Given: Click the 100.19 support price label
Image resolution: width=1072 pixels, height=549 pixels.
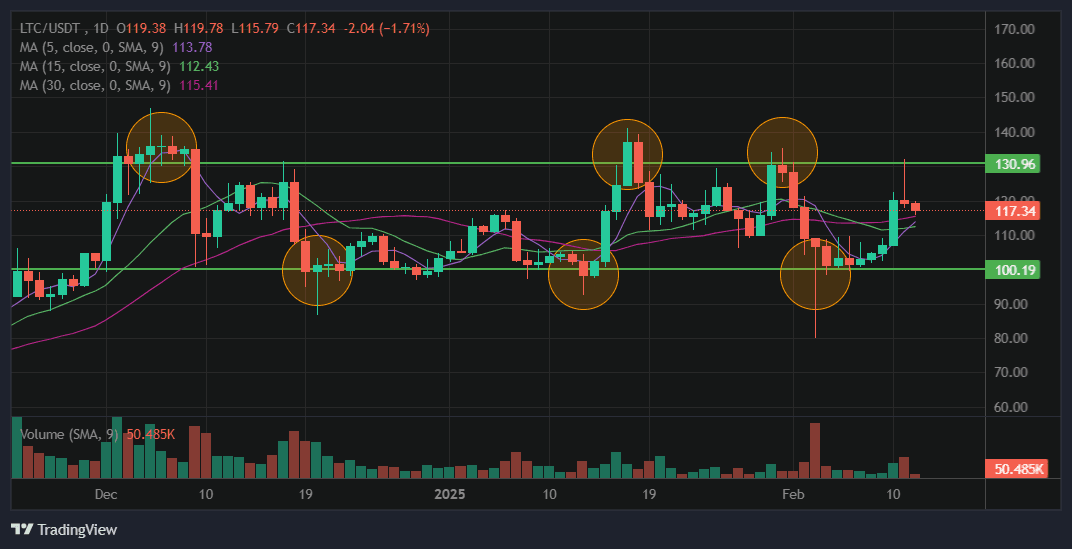Looking at the screenshot, I should point(1014,270).
